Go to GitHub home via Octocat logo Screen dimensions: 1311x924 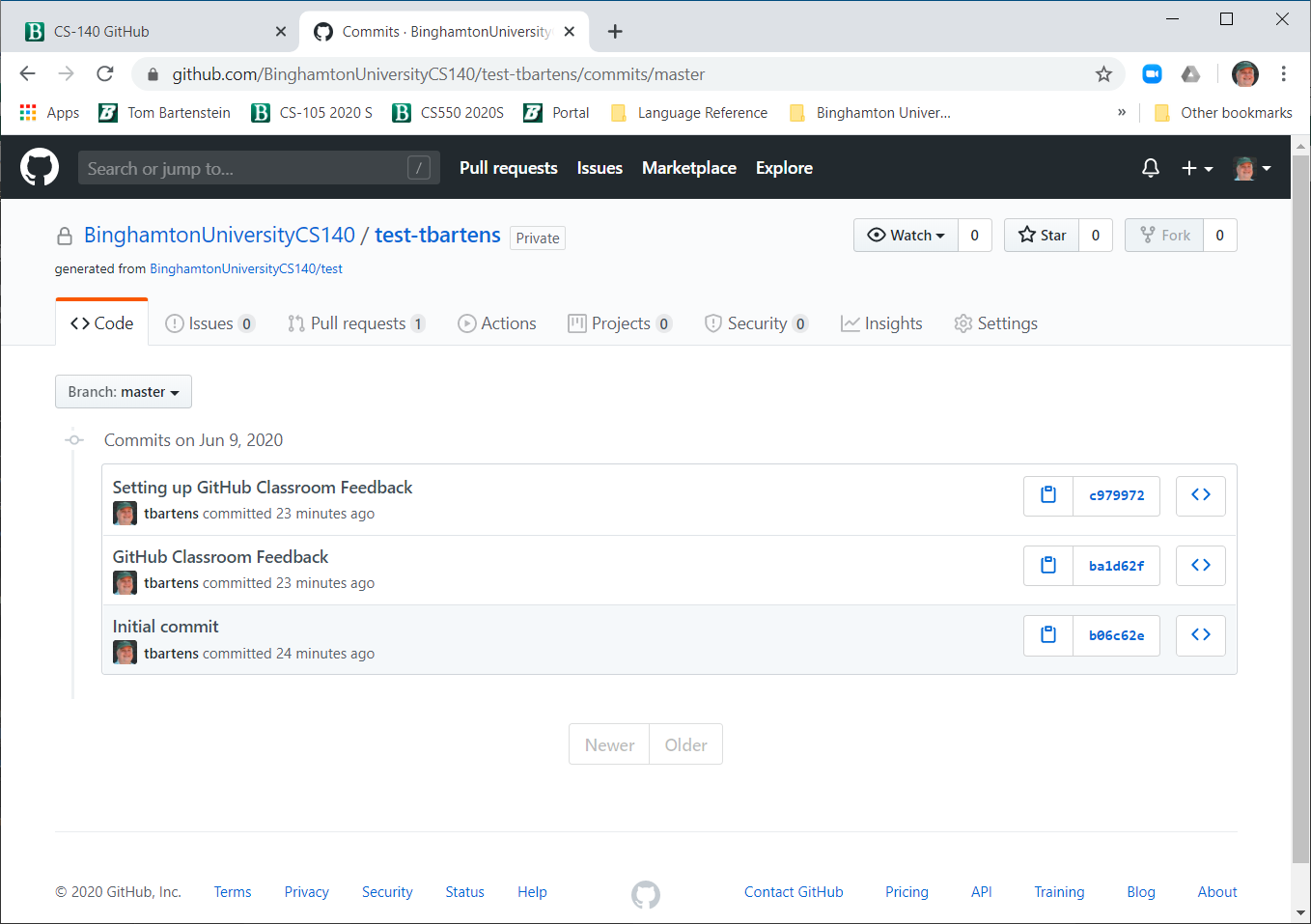(40, 168)
